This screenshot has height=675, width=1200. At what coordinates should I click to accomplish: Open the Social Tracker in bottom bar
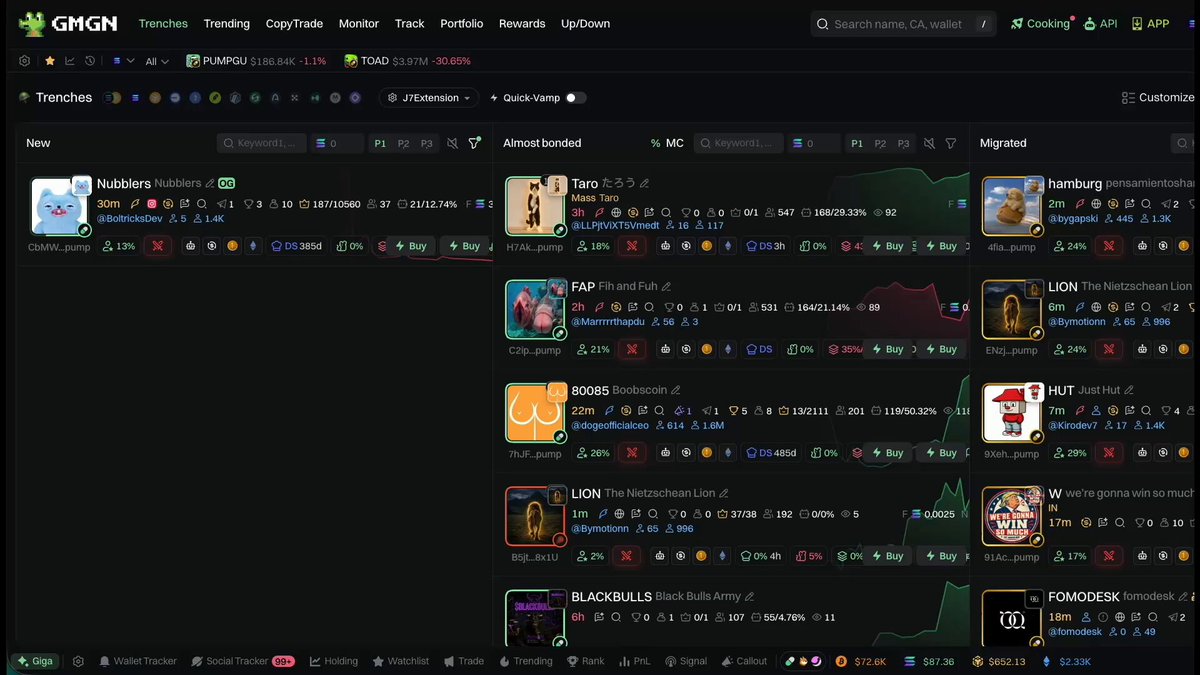click(x=243, y=661)
